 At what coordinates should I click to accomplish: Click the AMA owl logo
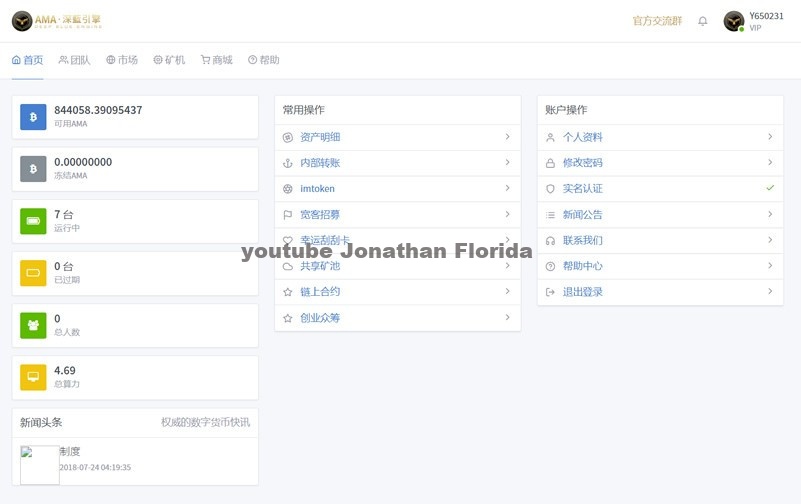(x=21, y=21)
